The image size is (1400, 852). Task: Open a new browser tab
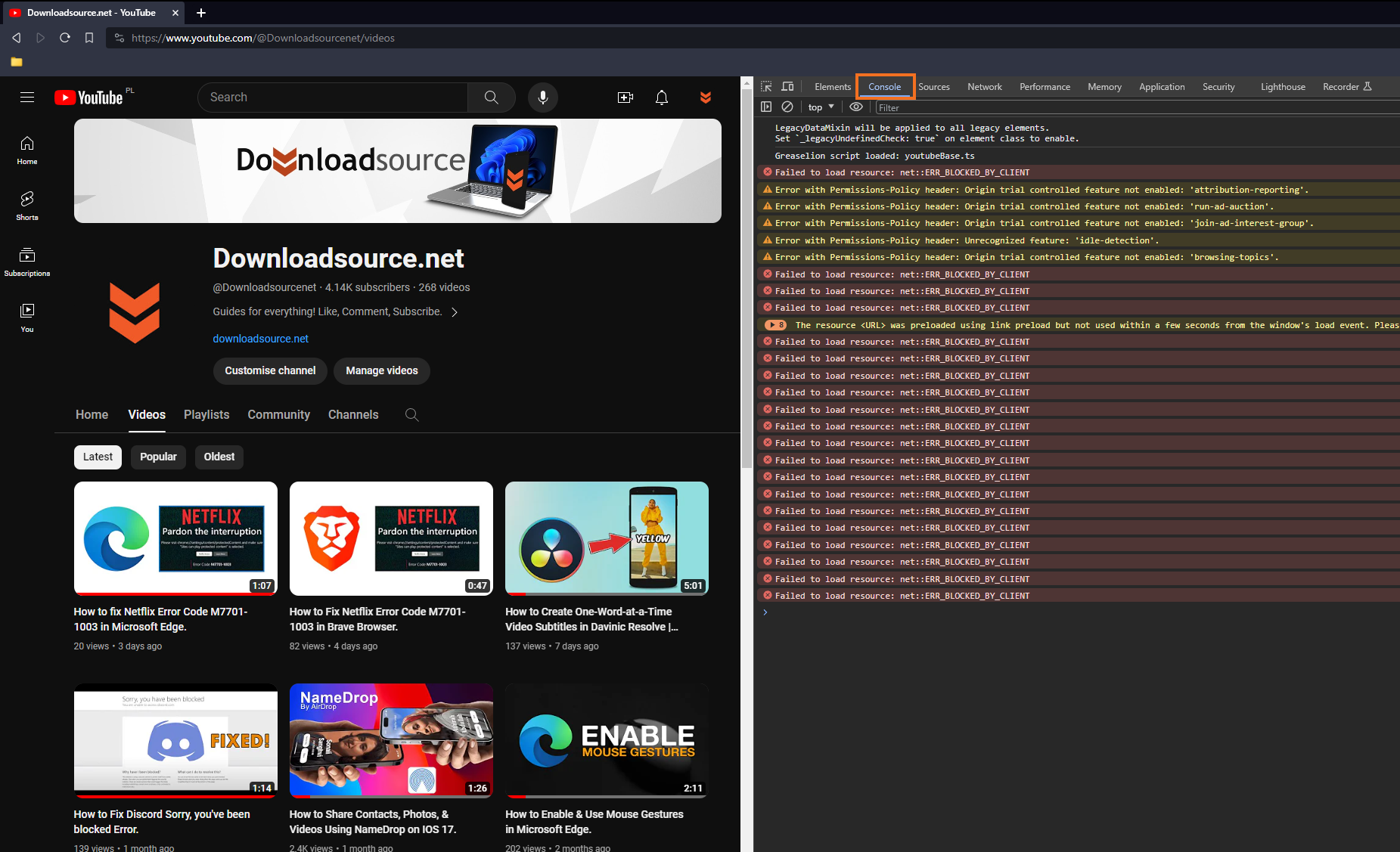coord(201,13)
